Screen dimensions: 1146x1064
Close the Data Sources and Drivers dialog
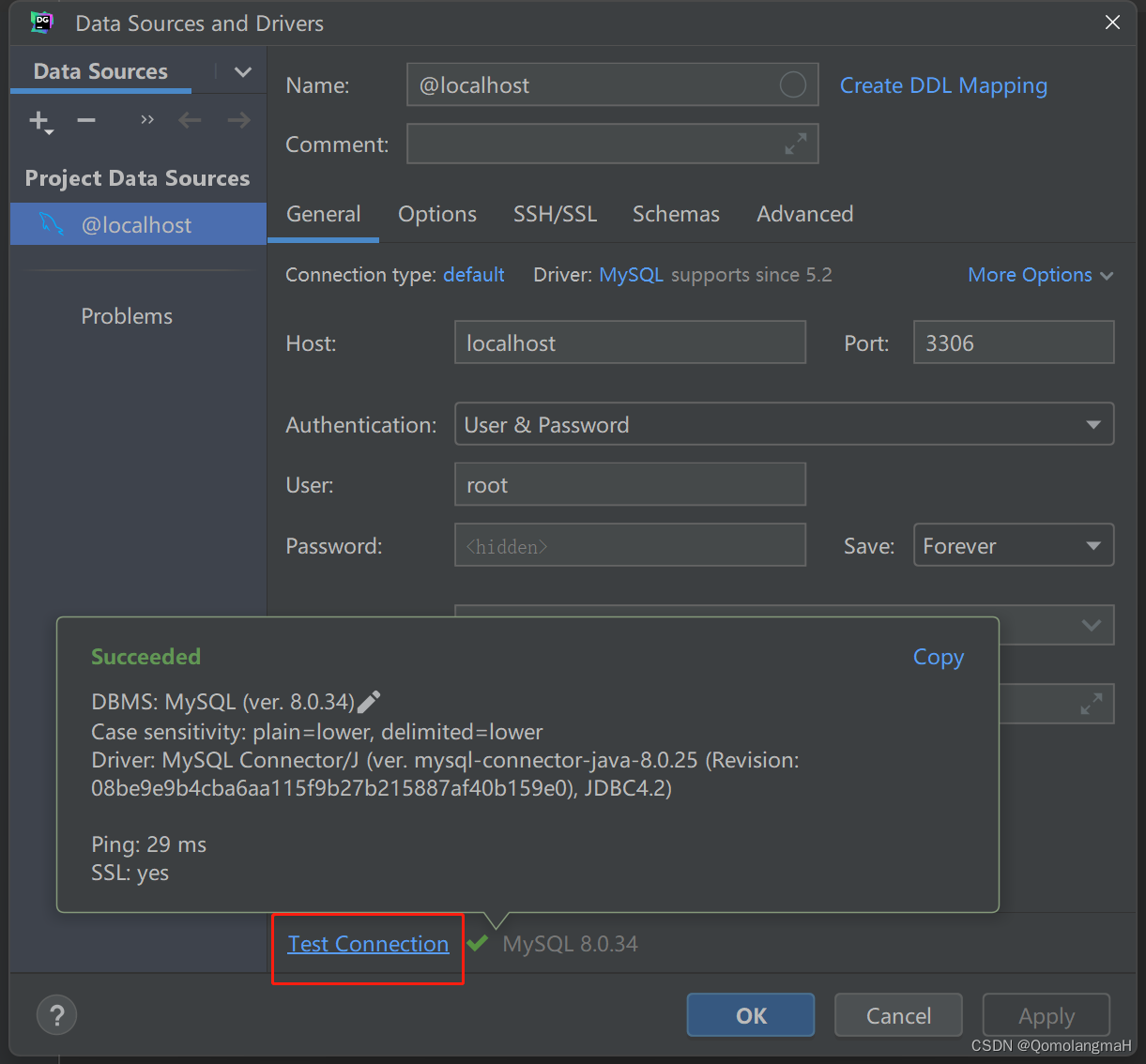[1112, 23]
